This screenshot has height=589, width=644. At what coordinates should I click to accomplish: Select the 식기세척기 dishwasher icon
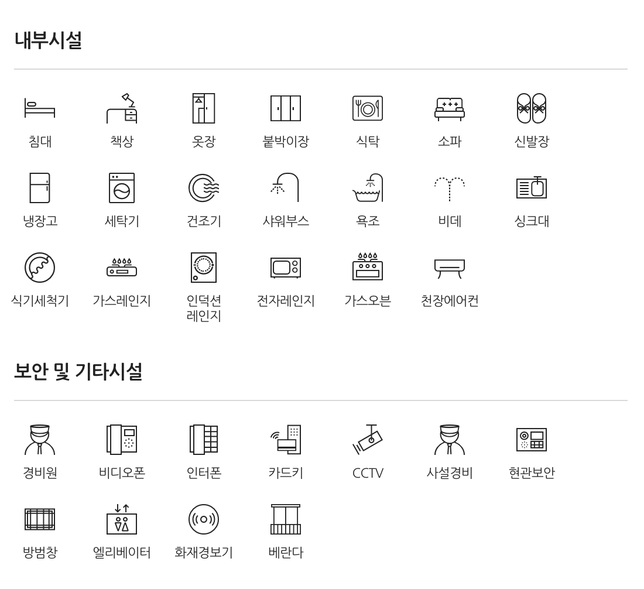click(39, 267)
